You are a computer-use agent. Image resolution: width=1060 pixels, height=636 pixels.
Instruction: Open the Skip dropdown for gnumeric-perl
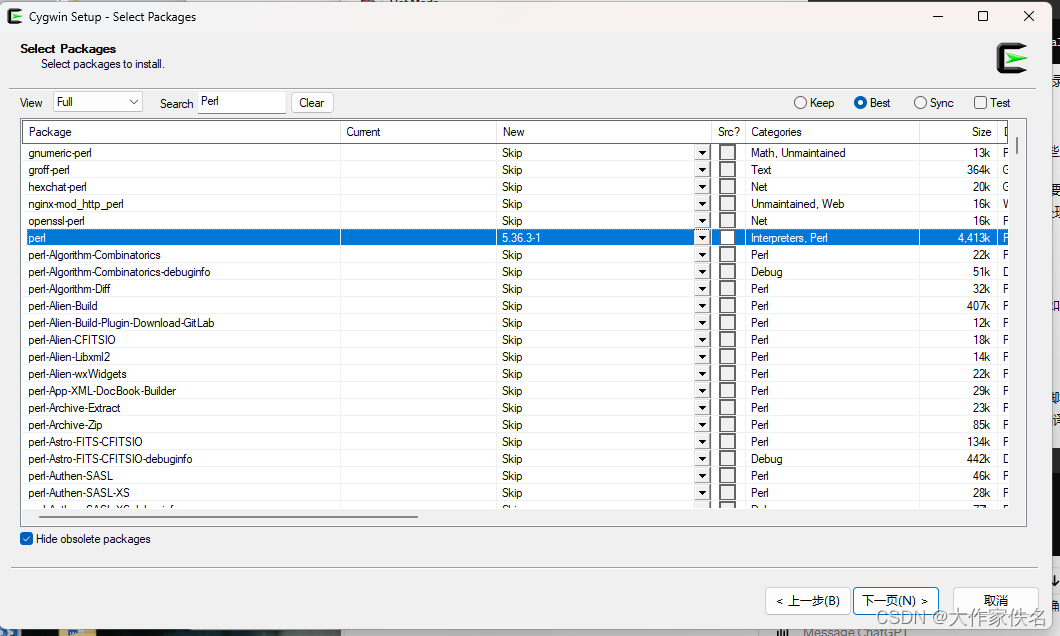[702, 153]
